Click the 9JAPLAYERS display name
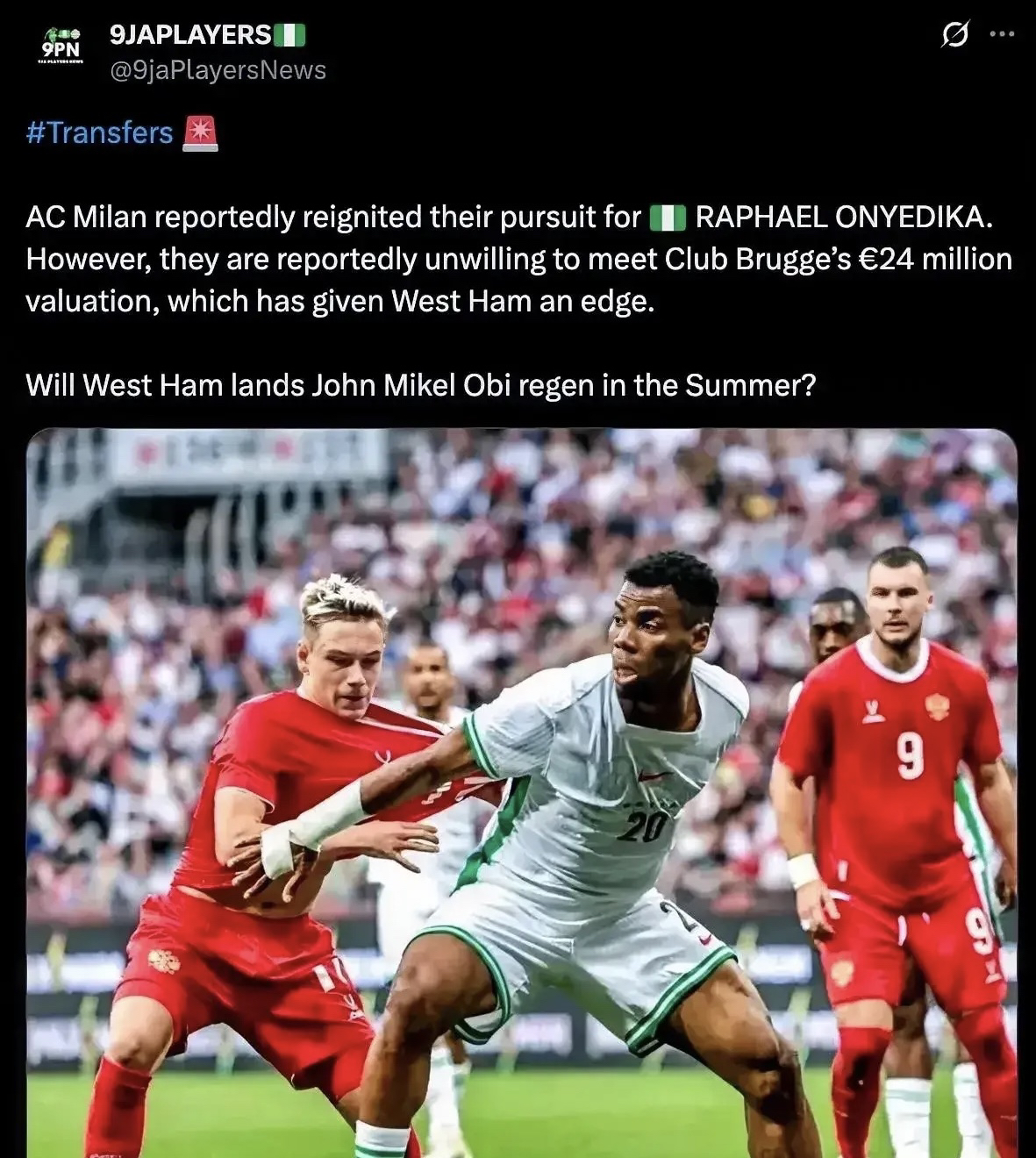The image size is (1036, 1158). click(x=190, y=34)
